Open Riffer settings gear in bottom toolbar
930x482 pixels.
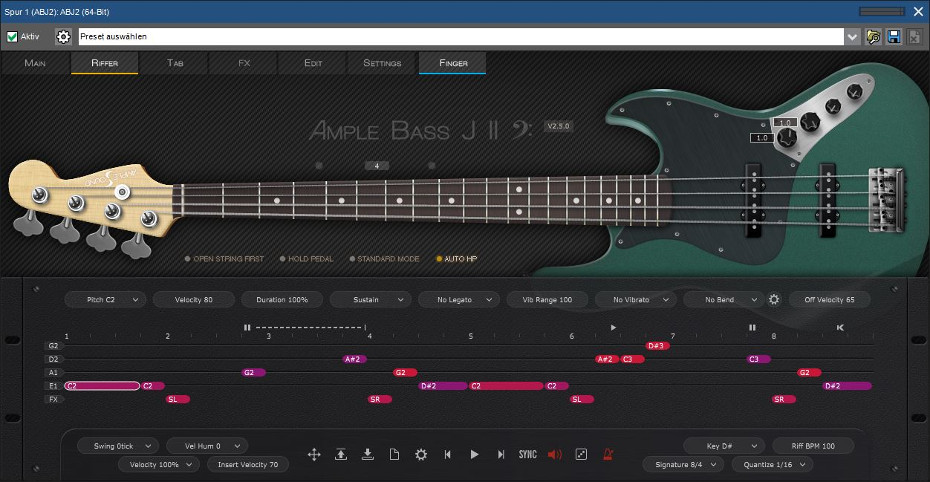pos(421,455)
